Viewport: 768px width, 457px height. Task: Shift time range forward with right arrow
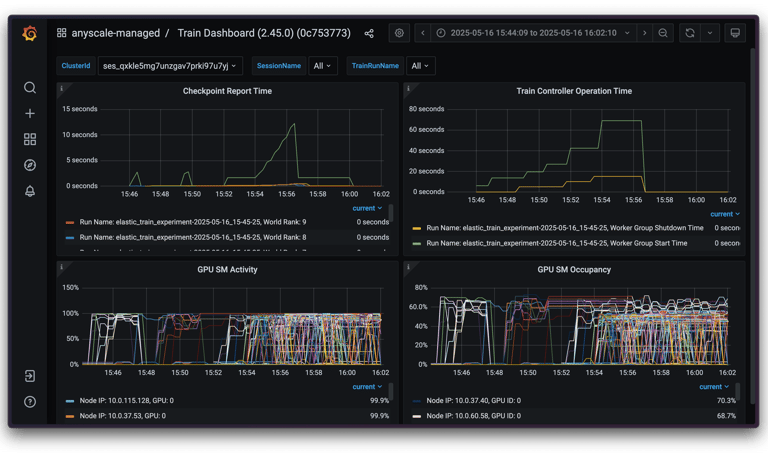645,33
